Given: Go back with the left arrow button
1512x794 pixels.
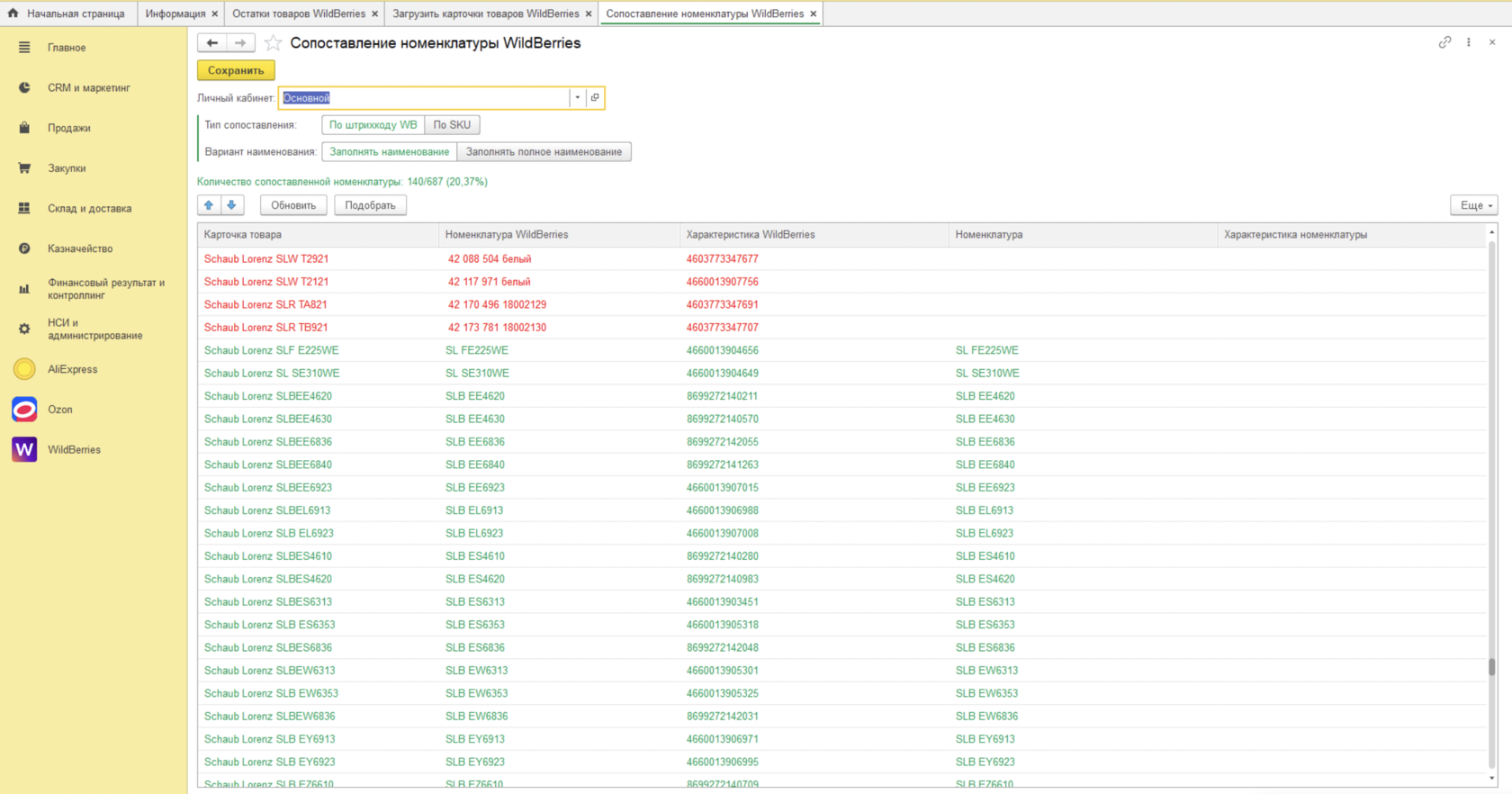Looking at the screenshot, I should point(211,42).
